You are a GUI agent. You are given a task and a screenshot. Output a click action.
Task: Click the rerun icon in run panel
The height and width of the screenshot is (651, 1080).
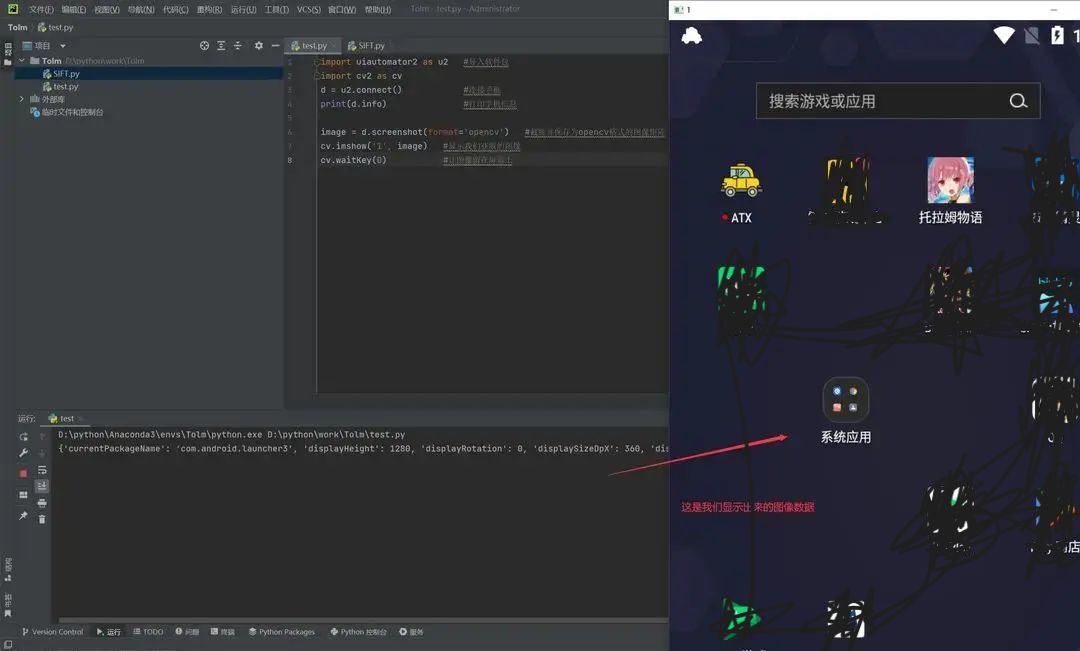click(x=23, y=437)
